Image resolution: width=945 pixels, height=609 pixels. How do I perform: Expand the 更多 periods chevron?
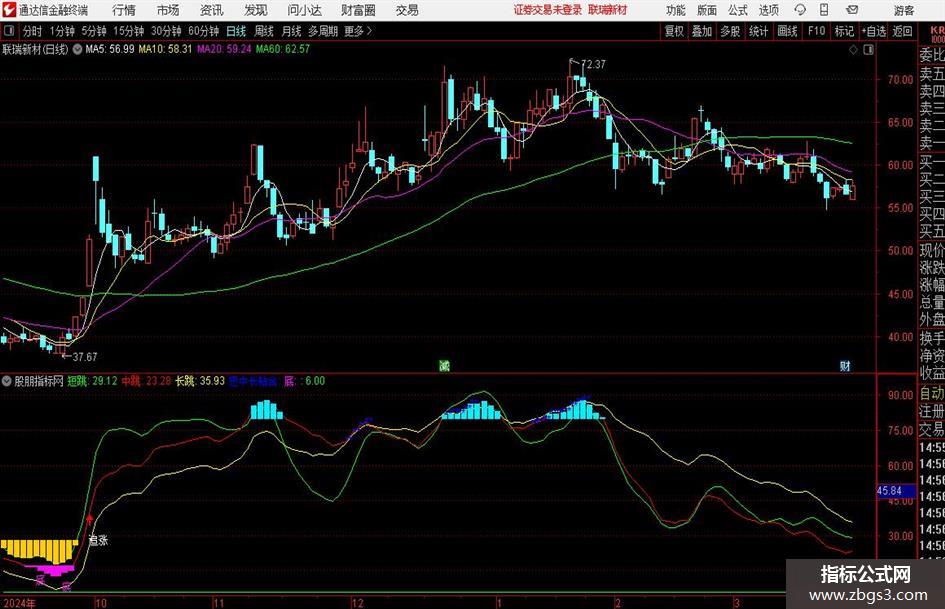point(359,31)
